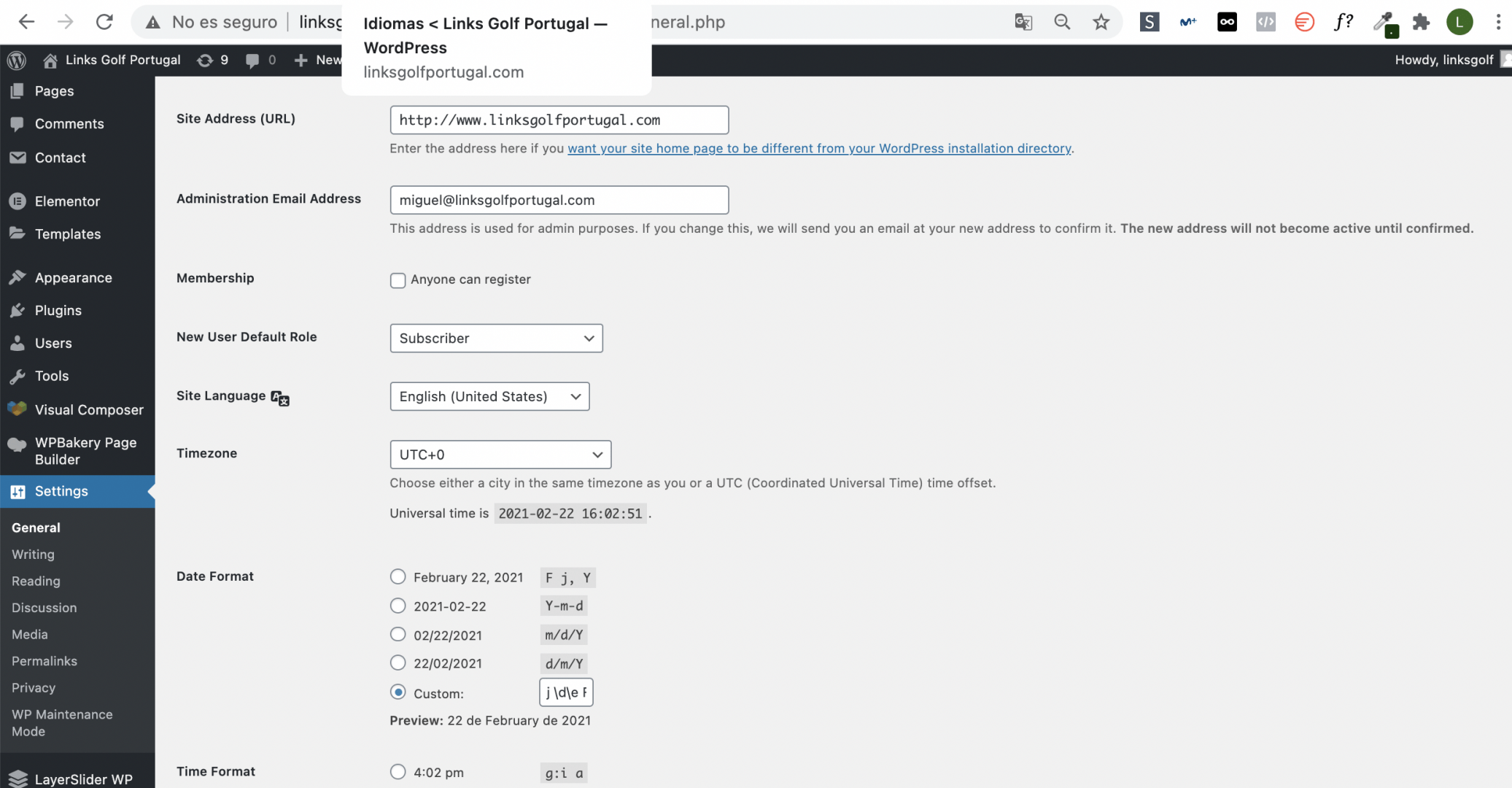This screenshot has height=788, width=1512.
Task: Open the Plugins menu in sidebar
Action: tap(58, 311)
